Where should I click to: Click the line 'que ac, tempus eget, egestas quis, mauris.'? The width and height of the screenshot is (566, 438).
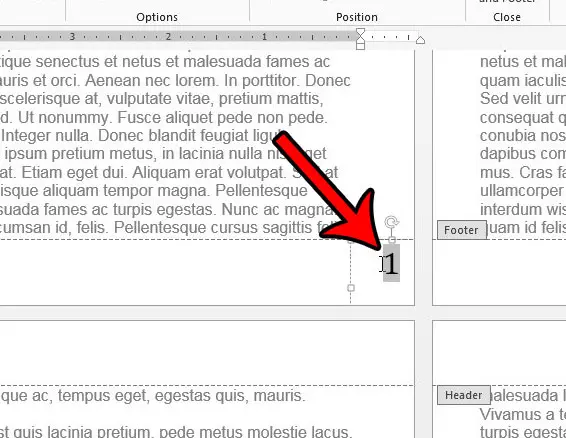click(153, 396)
